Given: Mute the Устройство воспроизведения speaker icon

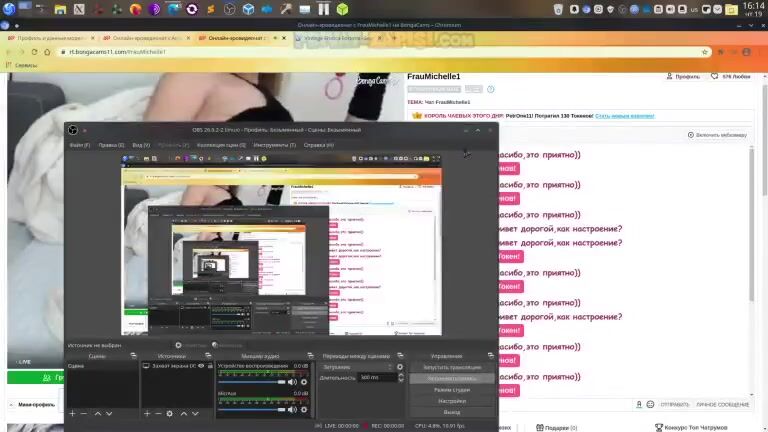Looking at the screenshot, I should pyautogui.click(x=292, y=382).
